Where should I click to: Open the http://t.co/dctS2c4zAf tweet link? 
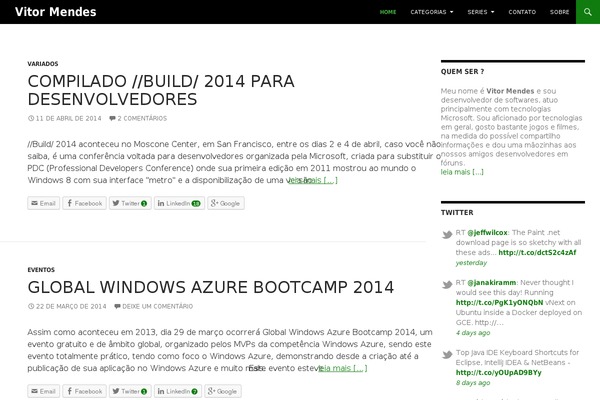[x=537, y=252]
